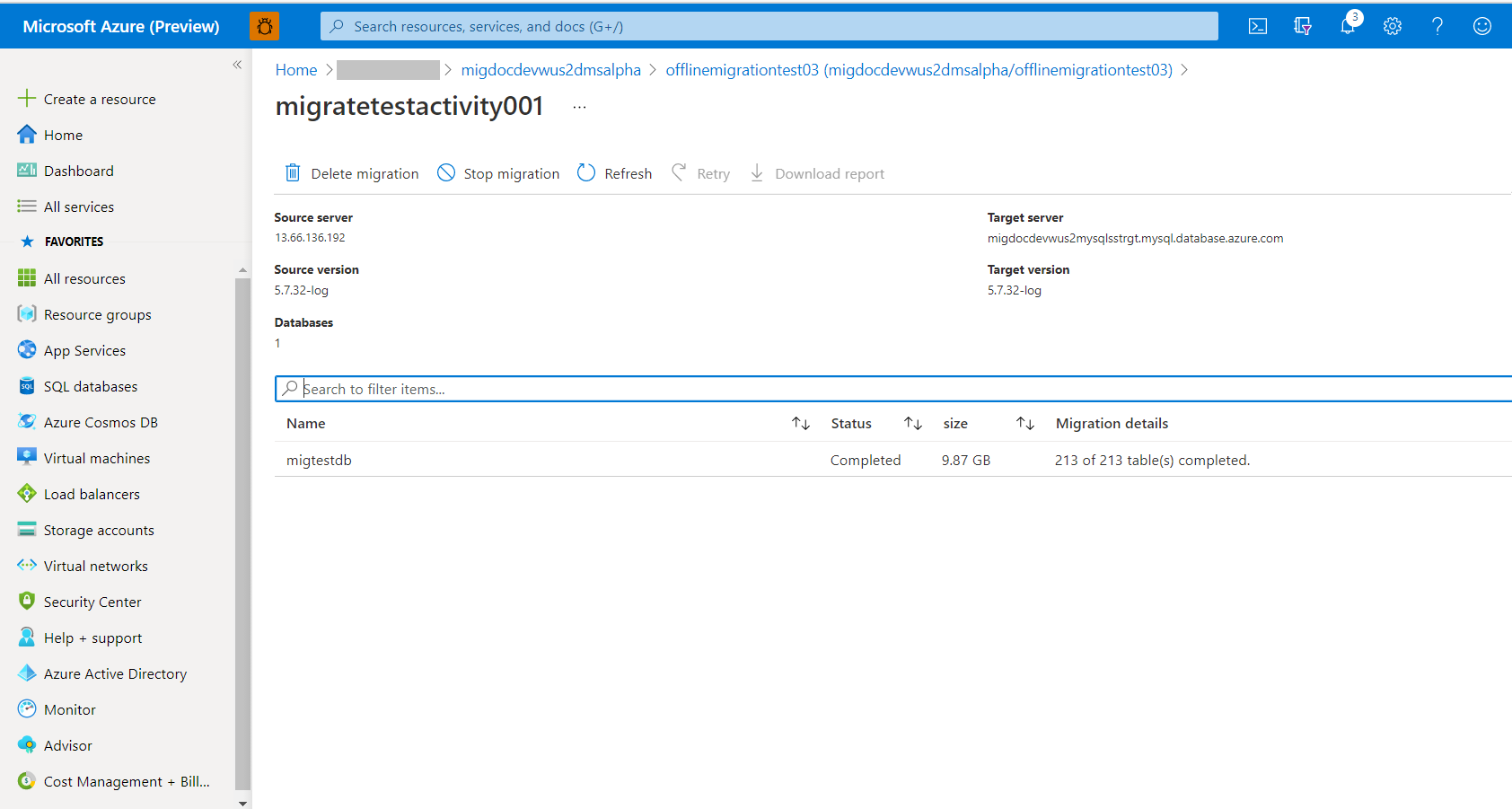
Task: Click the Home house icon in sidebar
Action: pos(27,135)
